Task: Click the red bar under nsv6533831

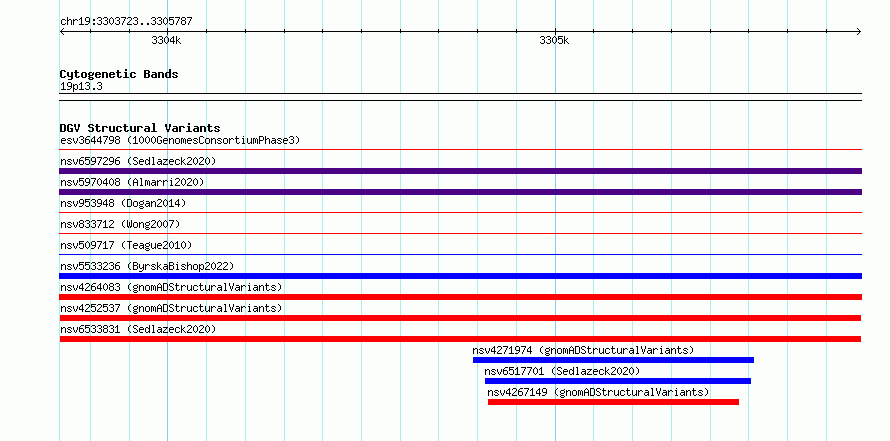Action: (x=460, y=339)
